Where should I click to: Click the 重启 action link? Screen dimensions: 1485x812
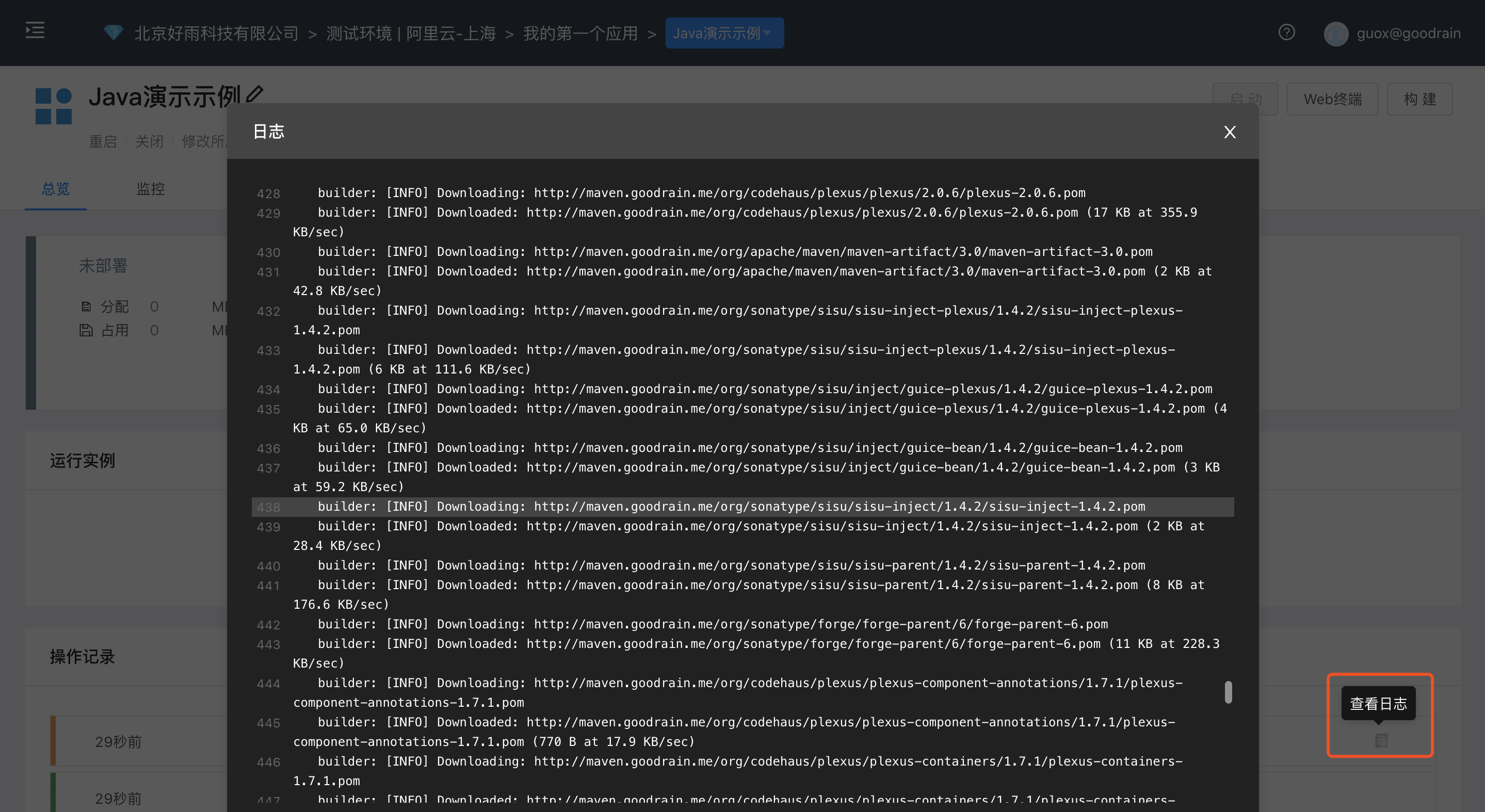[x=103, y=141]
